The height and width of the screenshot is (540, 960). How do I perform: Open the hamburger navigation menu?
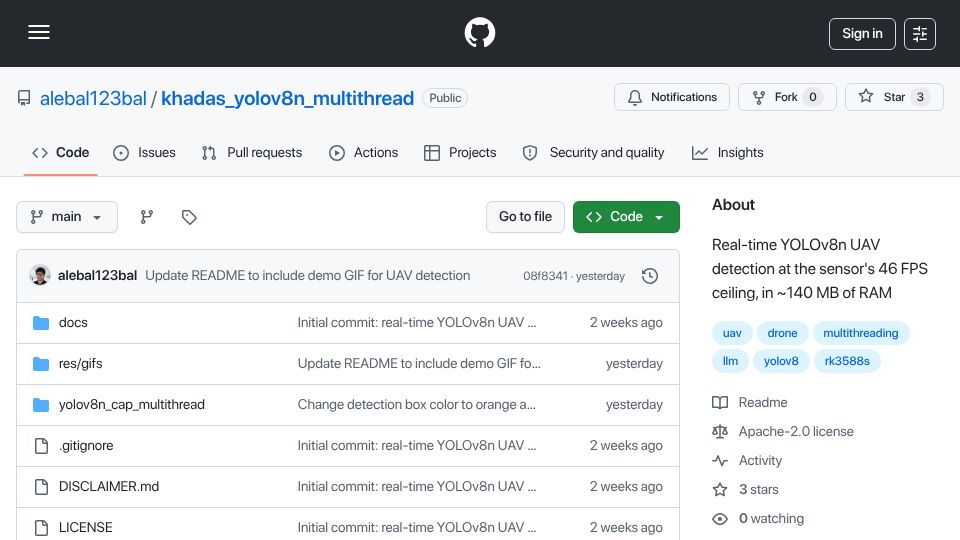39,32
